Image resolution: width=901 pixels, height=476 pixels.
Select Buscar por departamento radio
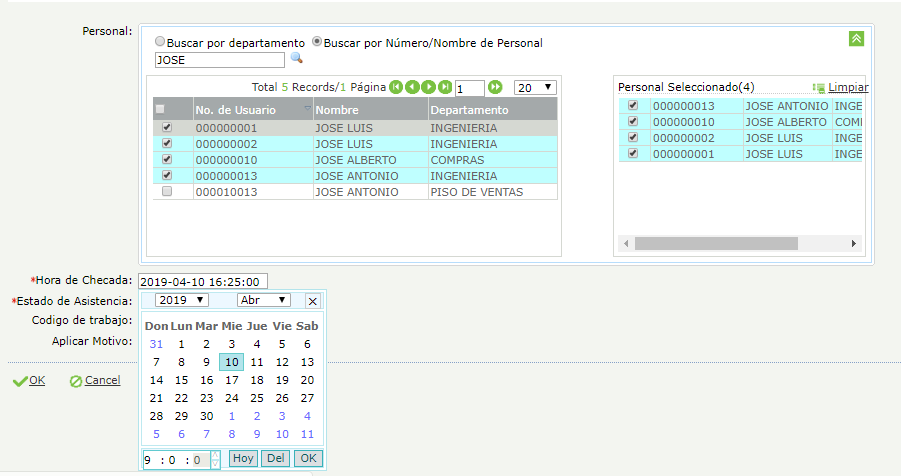[160, 41]
